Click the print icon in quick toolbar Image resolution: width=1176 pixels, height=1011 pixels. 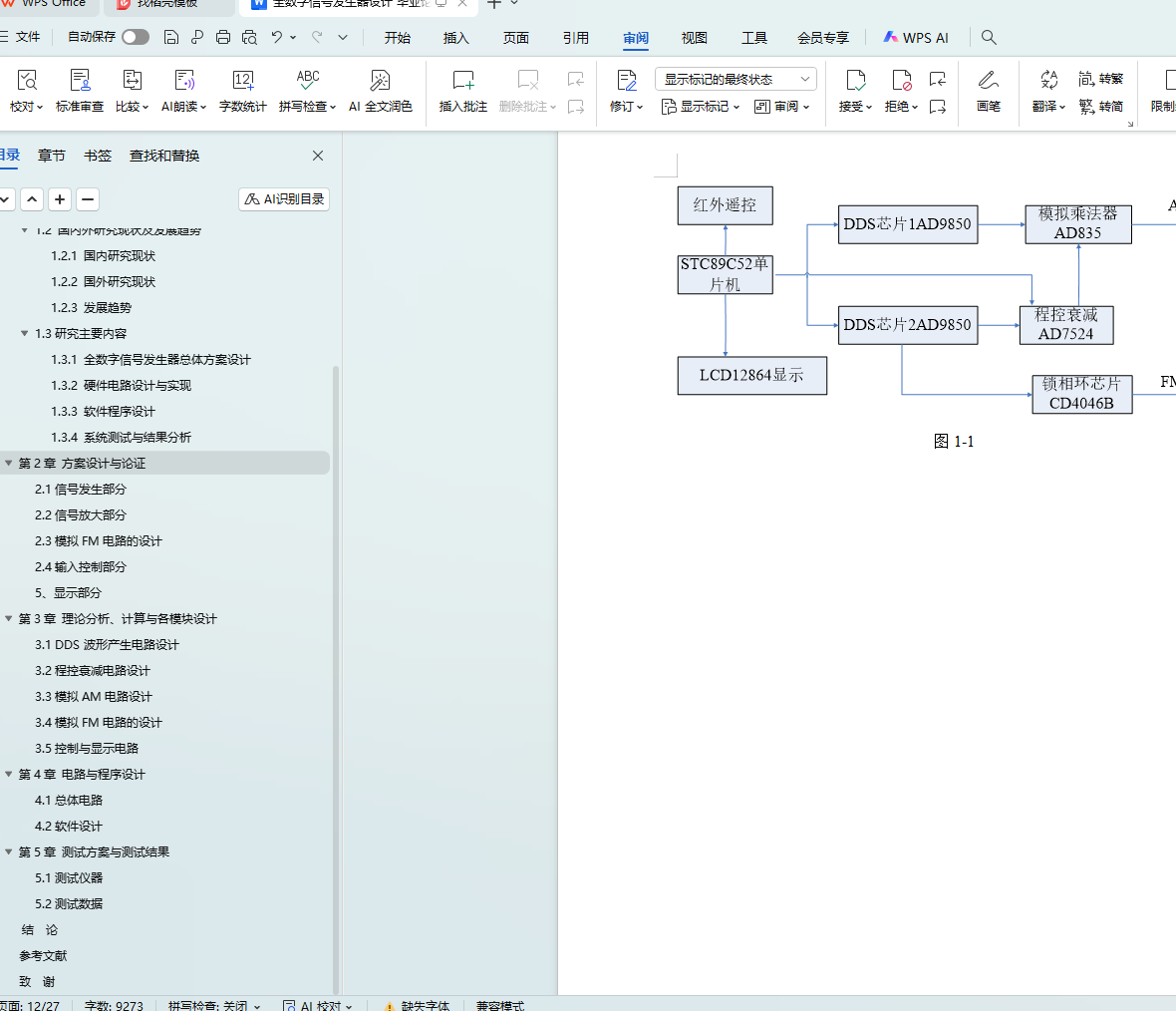[223, 37]
